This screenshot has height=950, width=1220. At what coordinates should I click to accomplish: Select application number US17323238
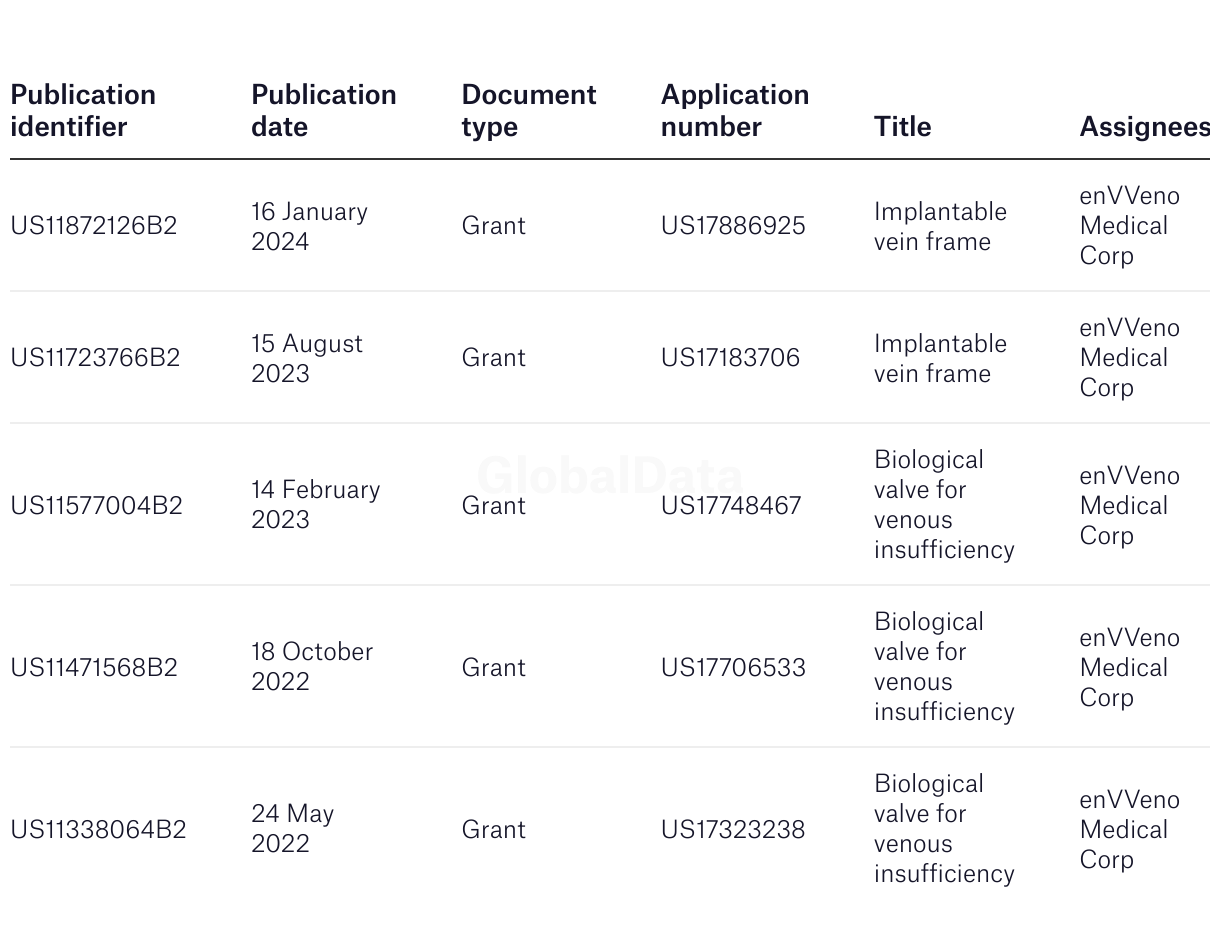click(x=732, y=830)
